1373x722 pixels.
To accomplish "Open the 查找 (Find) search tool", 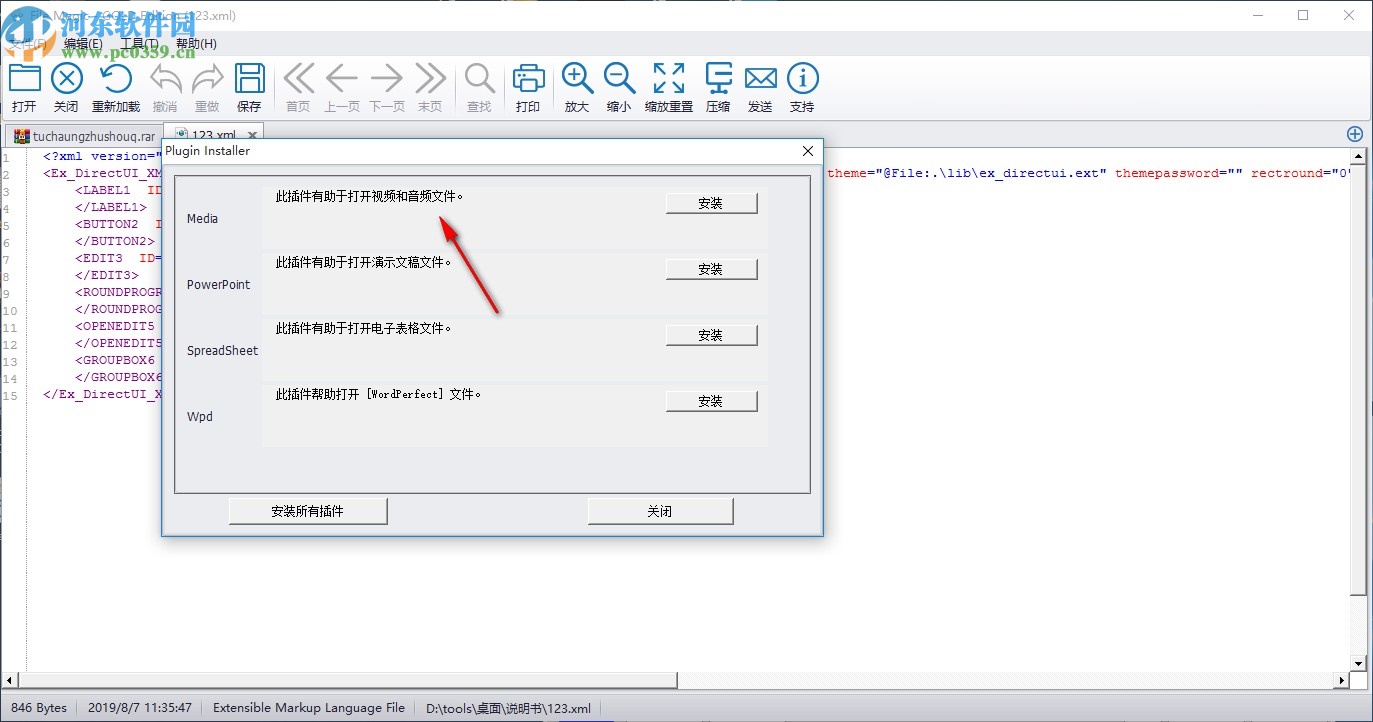I will [479, 79].
